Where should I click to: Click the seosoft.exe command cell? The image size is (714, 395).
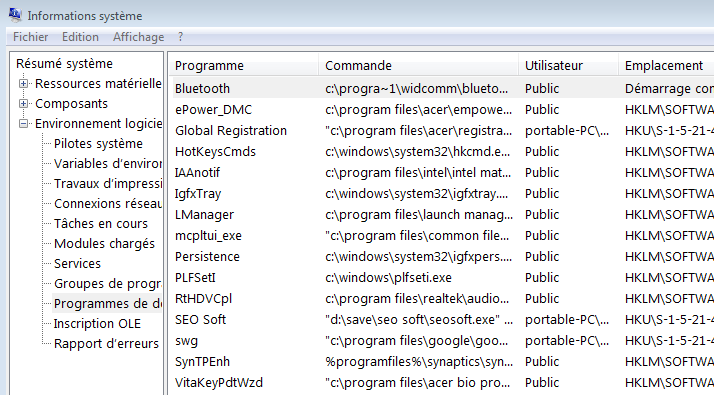coord(419,319)
